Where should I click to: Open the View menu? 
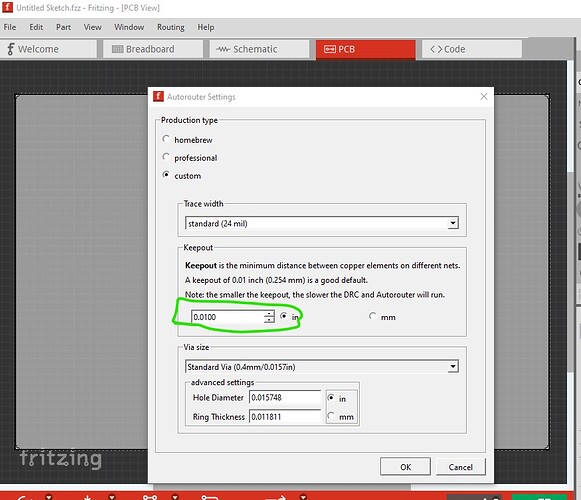pyautogui.click(x=92, y=27)
